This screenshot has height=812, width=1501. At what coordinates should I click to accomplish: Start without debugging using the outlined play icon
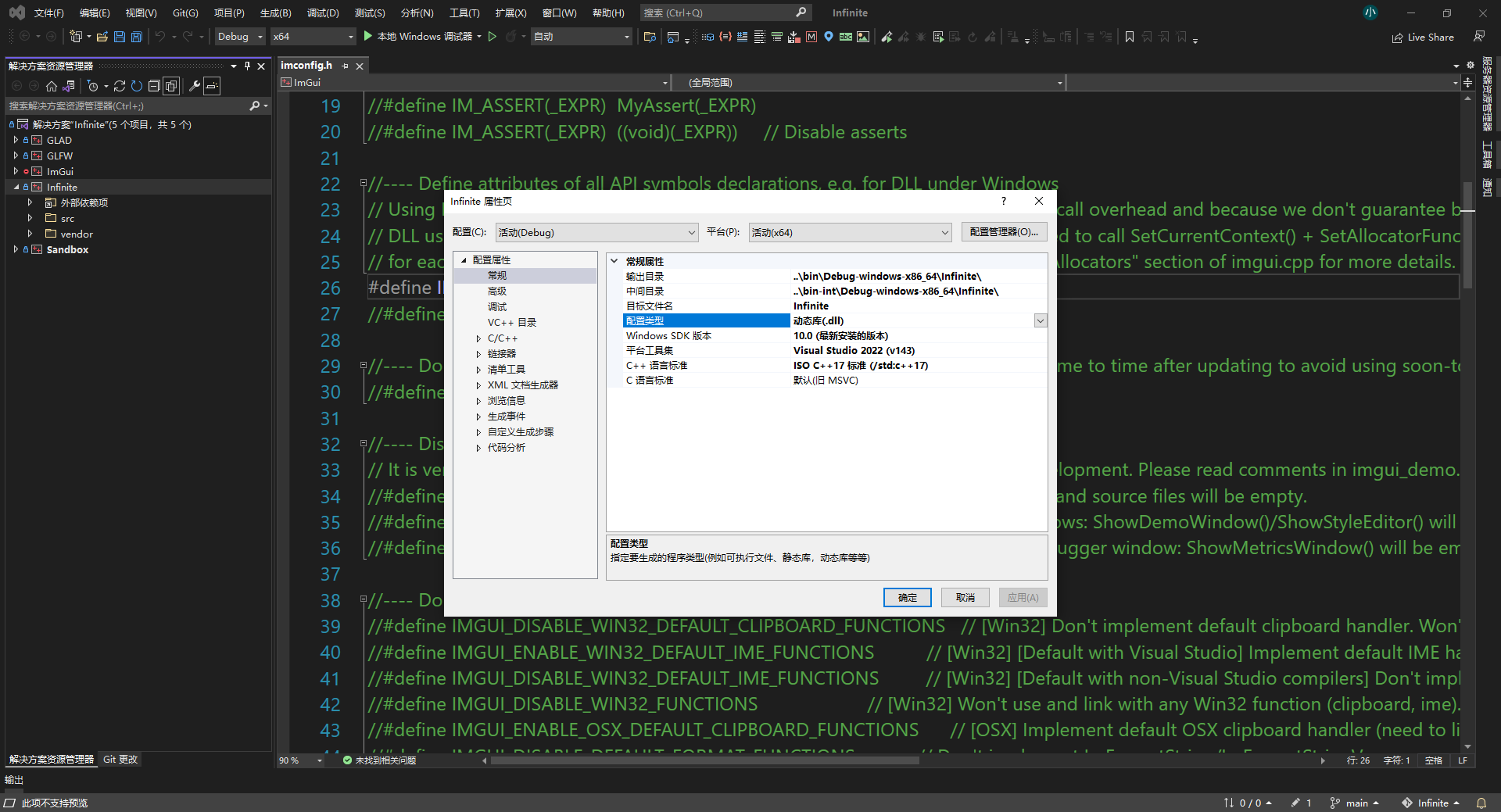[493, 36]
